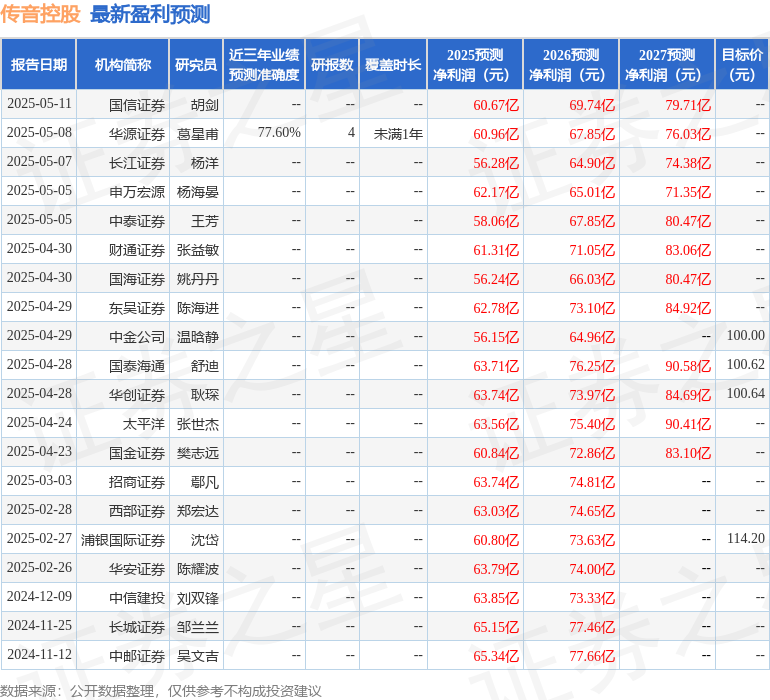Click the 62.17亿 2025 forecast value
The width and height of the screenshot is (770, 700).
point(496,192)
